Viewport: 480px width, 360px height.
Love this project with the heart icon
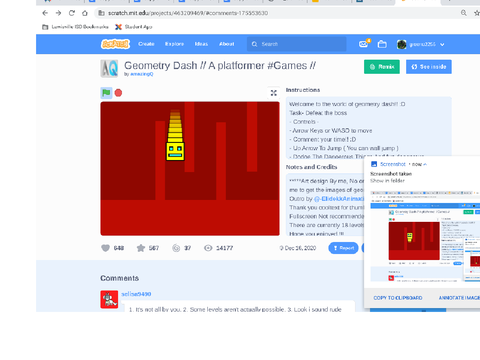tap(106, 248)
